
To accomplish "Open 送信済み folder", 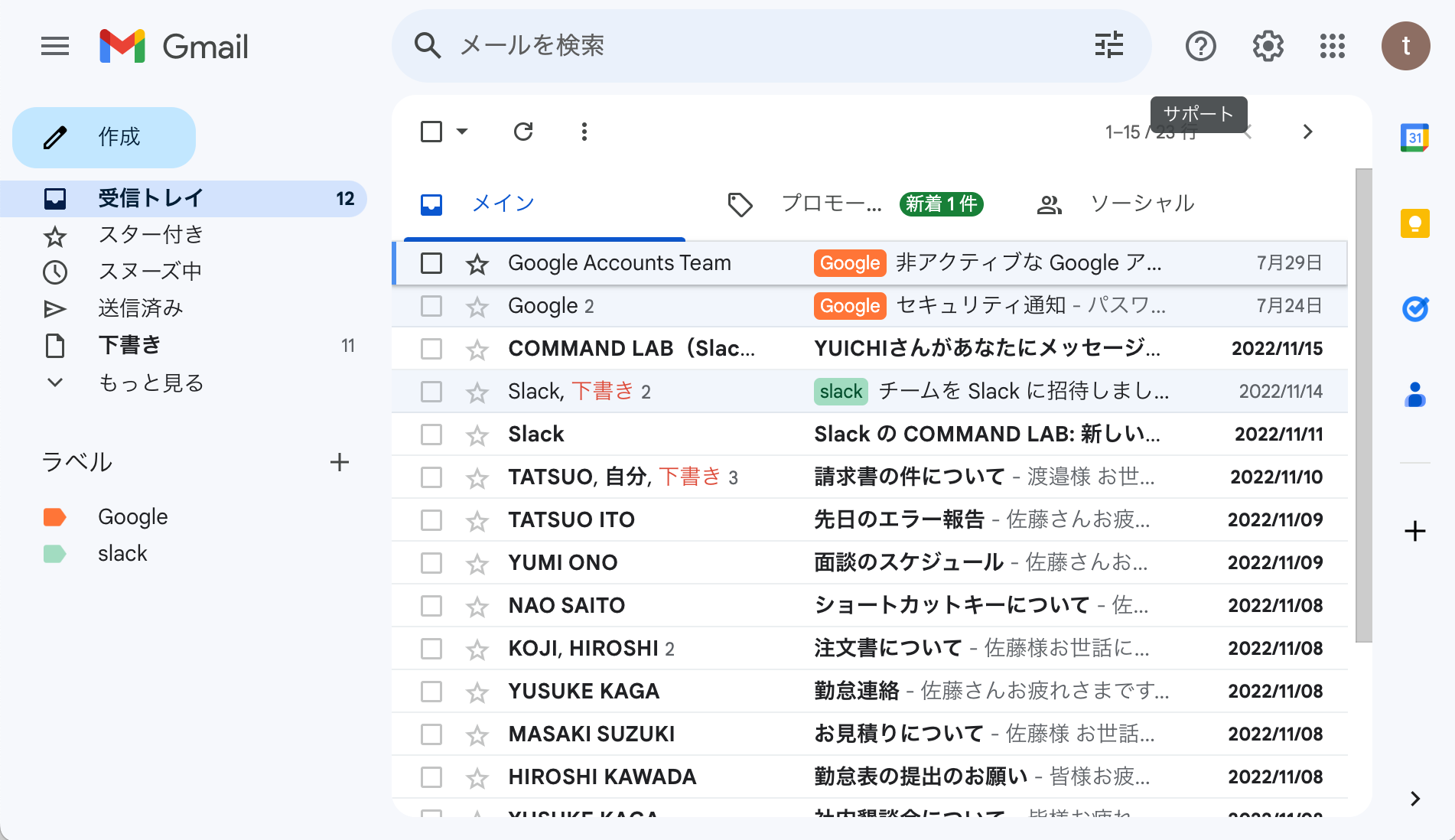I will click(x=184, y=308).
